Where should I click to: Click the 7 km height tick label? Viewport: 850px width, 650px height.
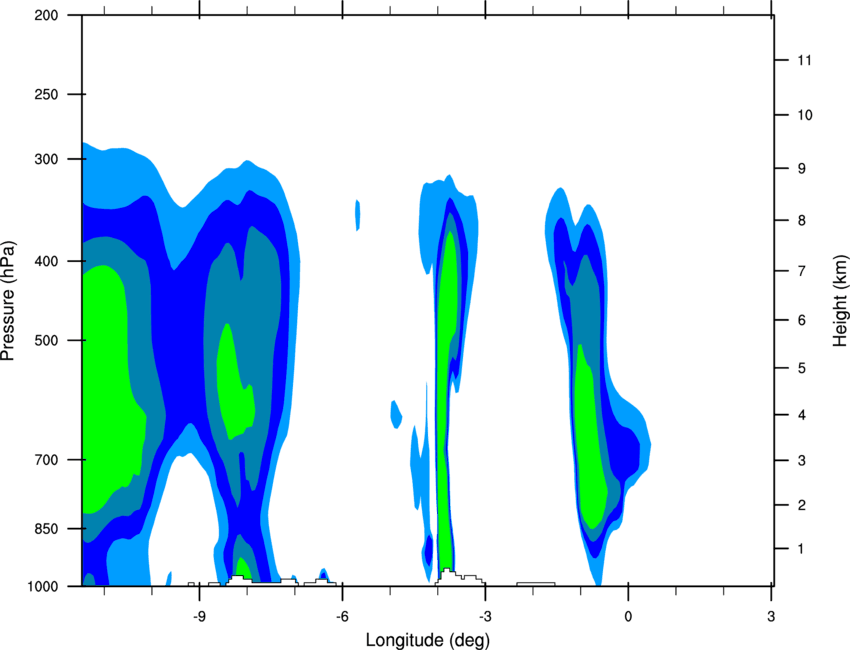(x=802, y=271)
